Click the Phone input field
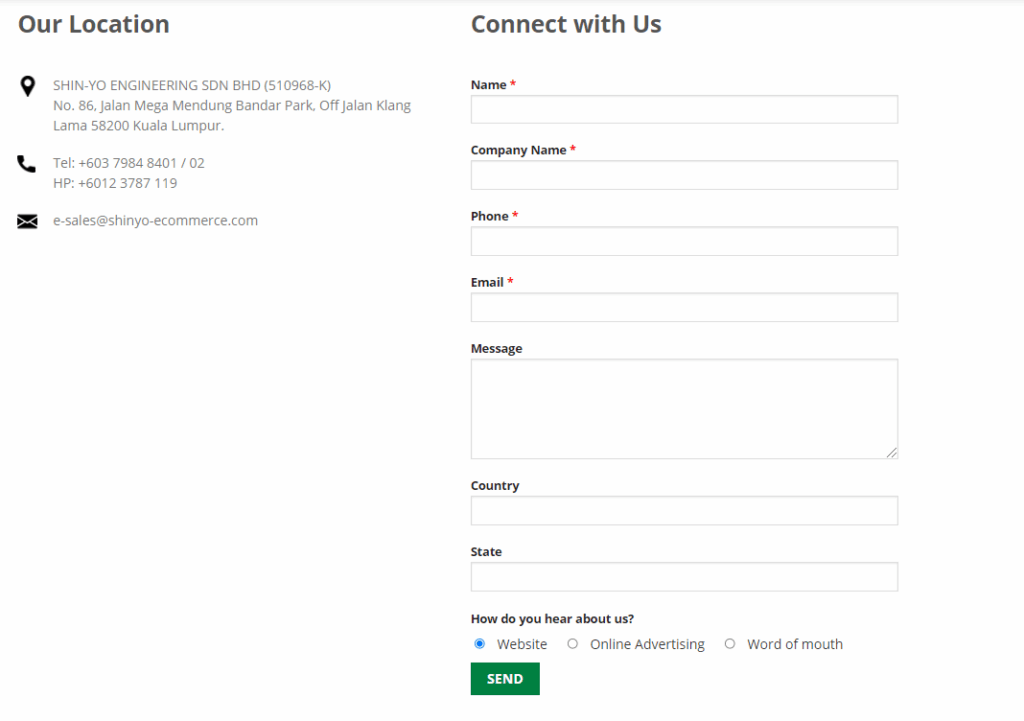This screenshot has height=721, width=1024. 683,241
